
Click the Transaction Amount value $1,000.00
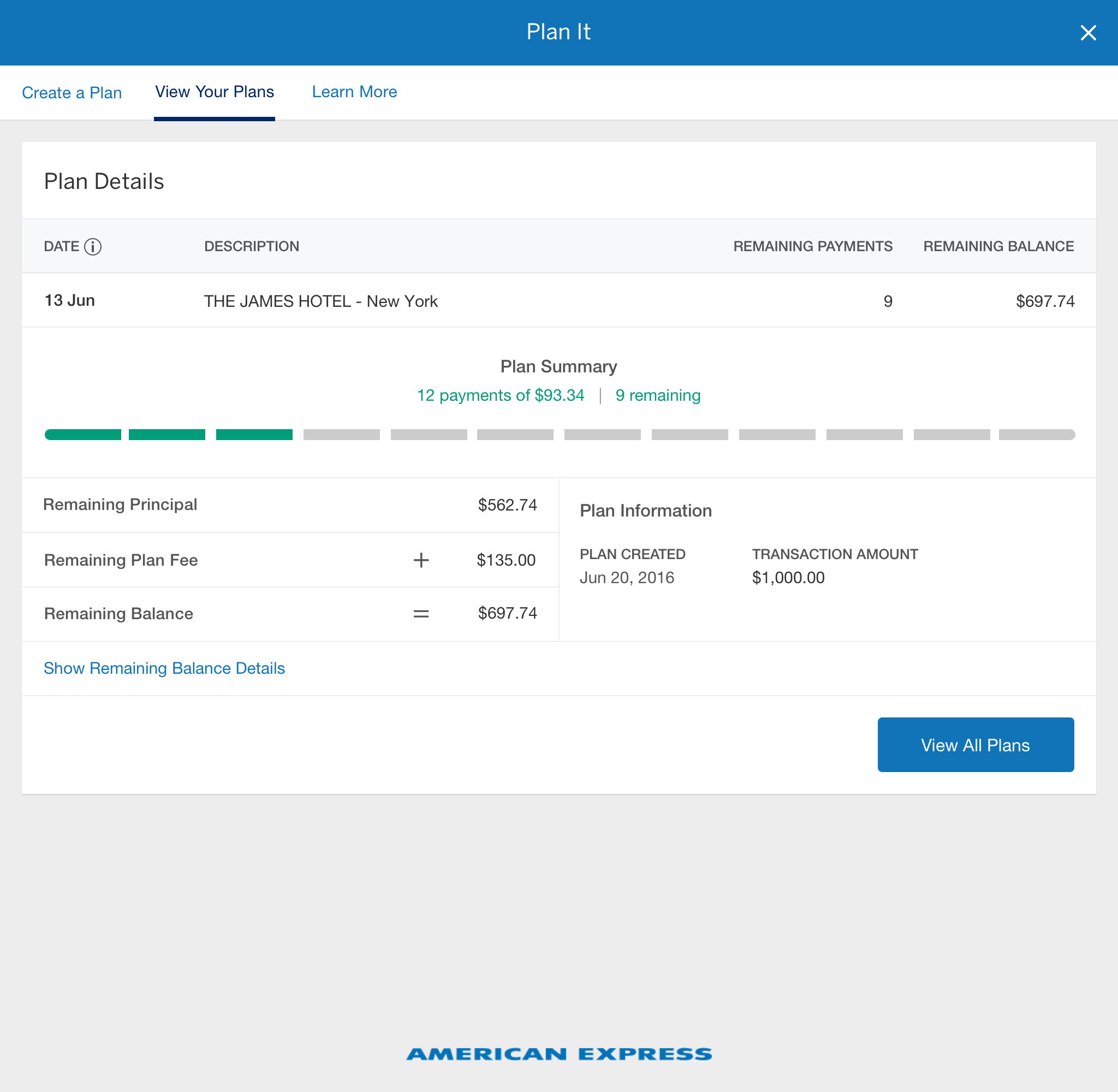click(x=789, y=578)
